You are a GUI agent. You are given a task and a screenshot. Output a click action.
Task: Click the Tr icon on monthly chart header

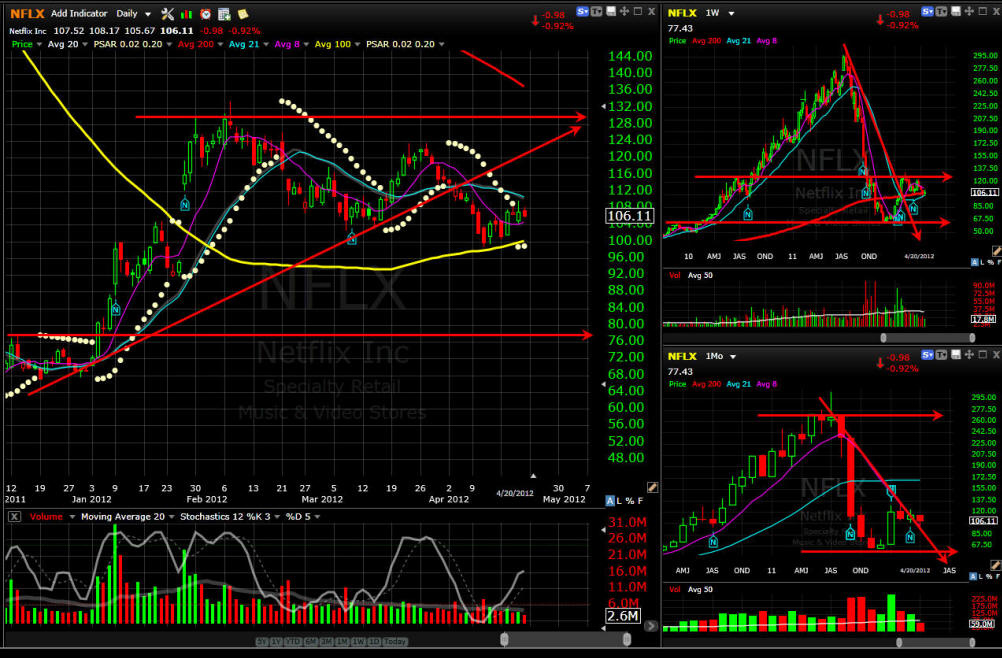941,355
